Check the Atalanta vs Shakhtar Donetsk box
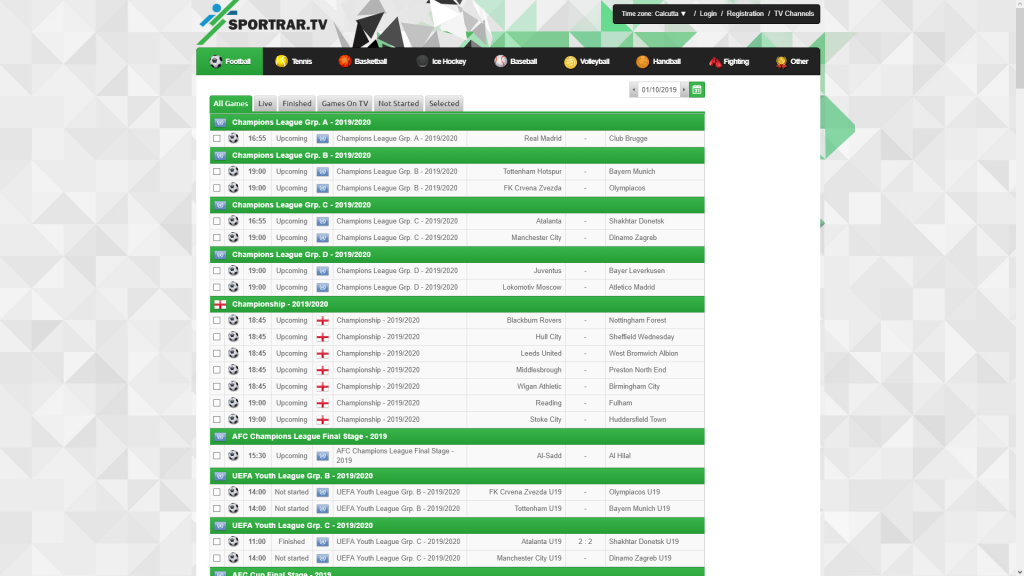The width and height of the screenshot is (1024, 576). (217, 221)
